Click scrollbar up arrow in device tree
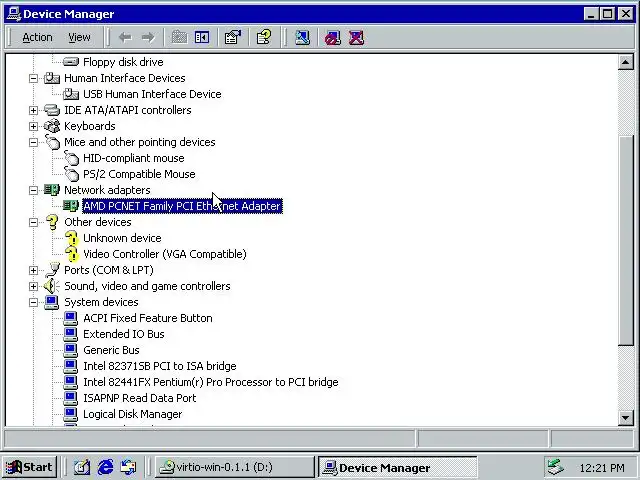This screenshot has width=640, height=480. coord(626,62)
